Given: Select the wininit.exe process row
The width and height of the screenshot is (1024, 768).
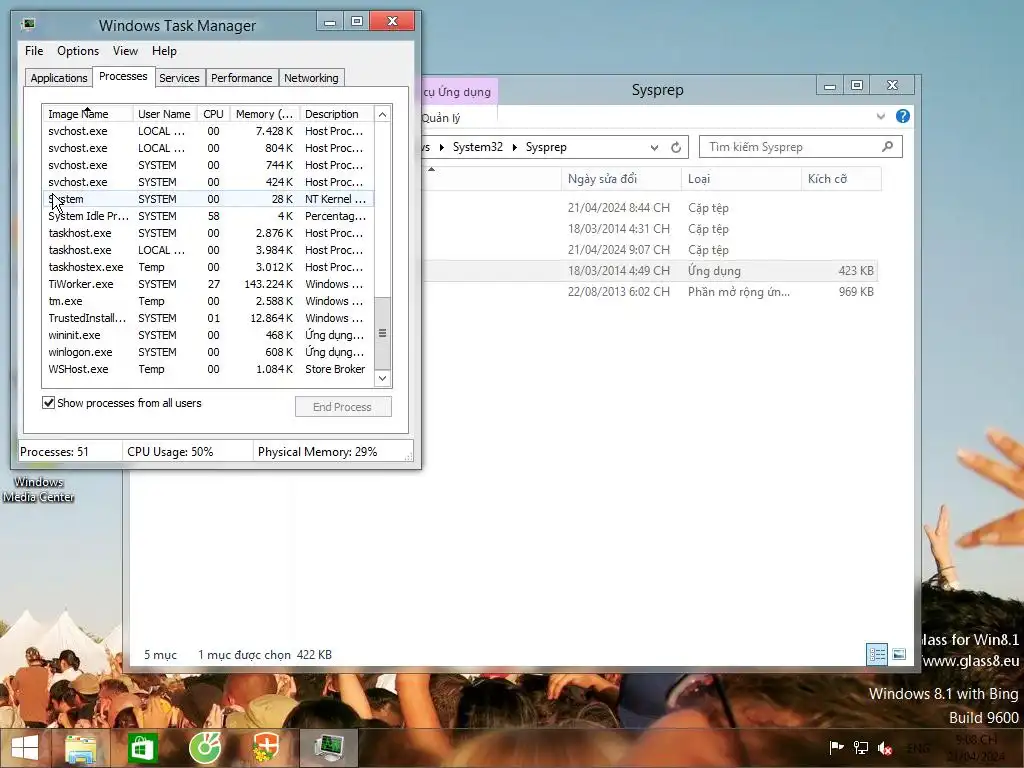Looking at the screenshot, I should coord(208,335).
